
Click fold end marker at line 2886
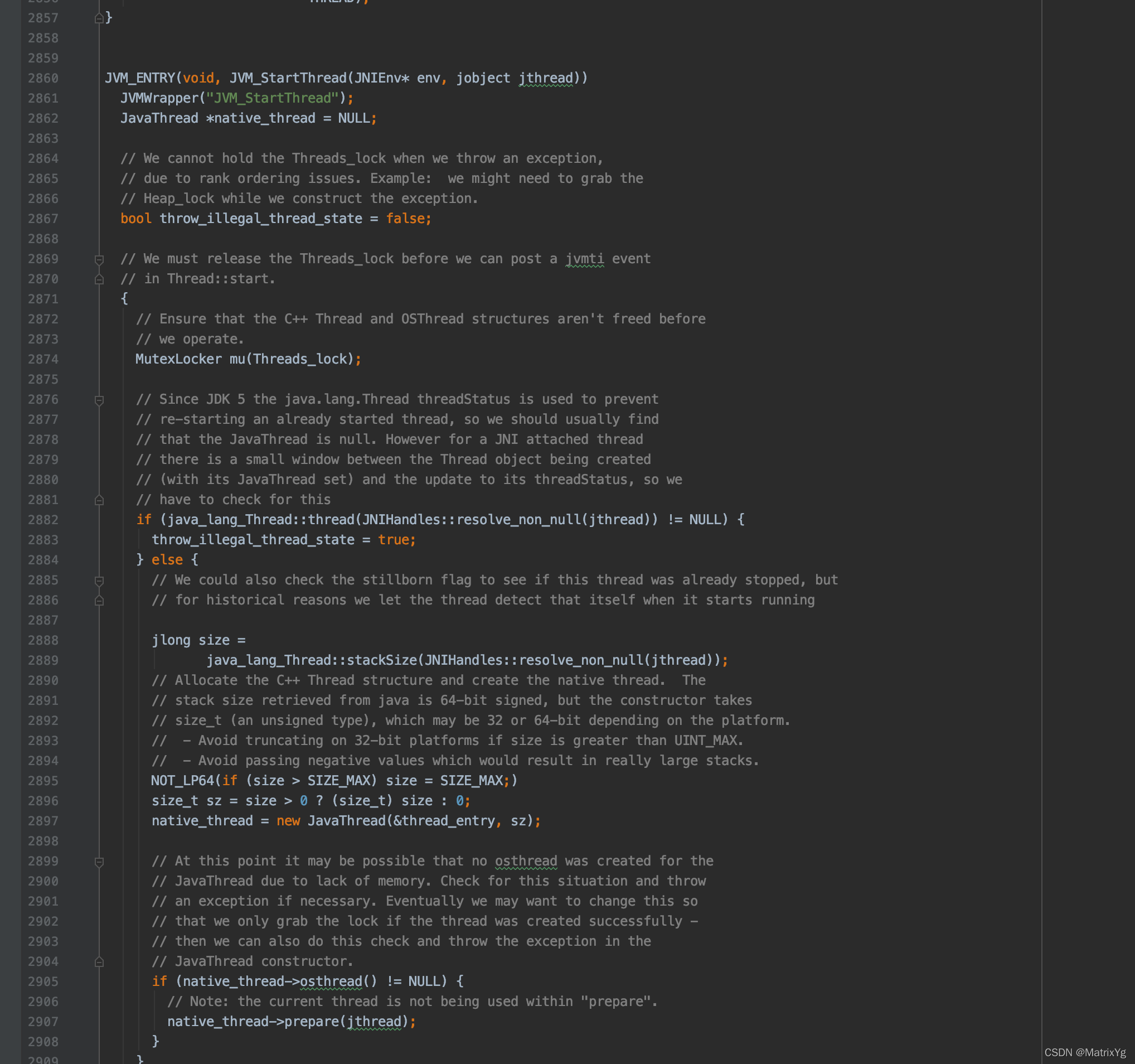99,600
